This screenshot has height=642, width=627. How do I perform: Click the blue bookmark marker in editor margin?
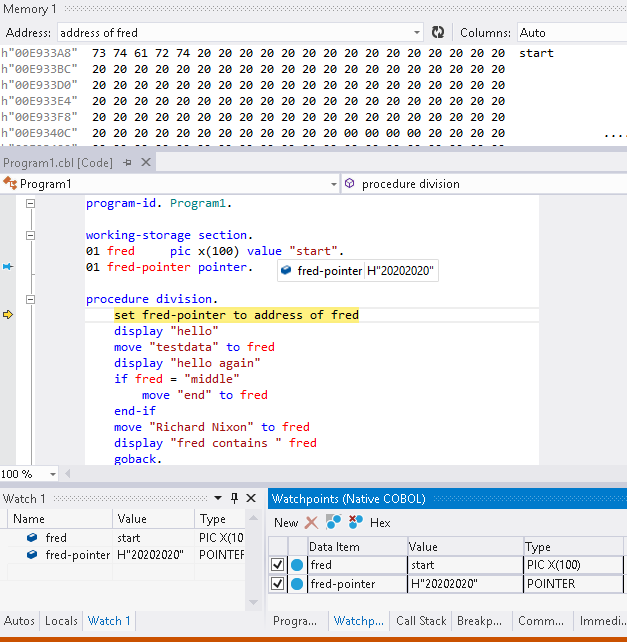click(8, 267)
